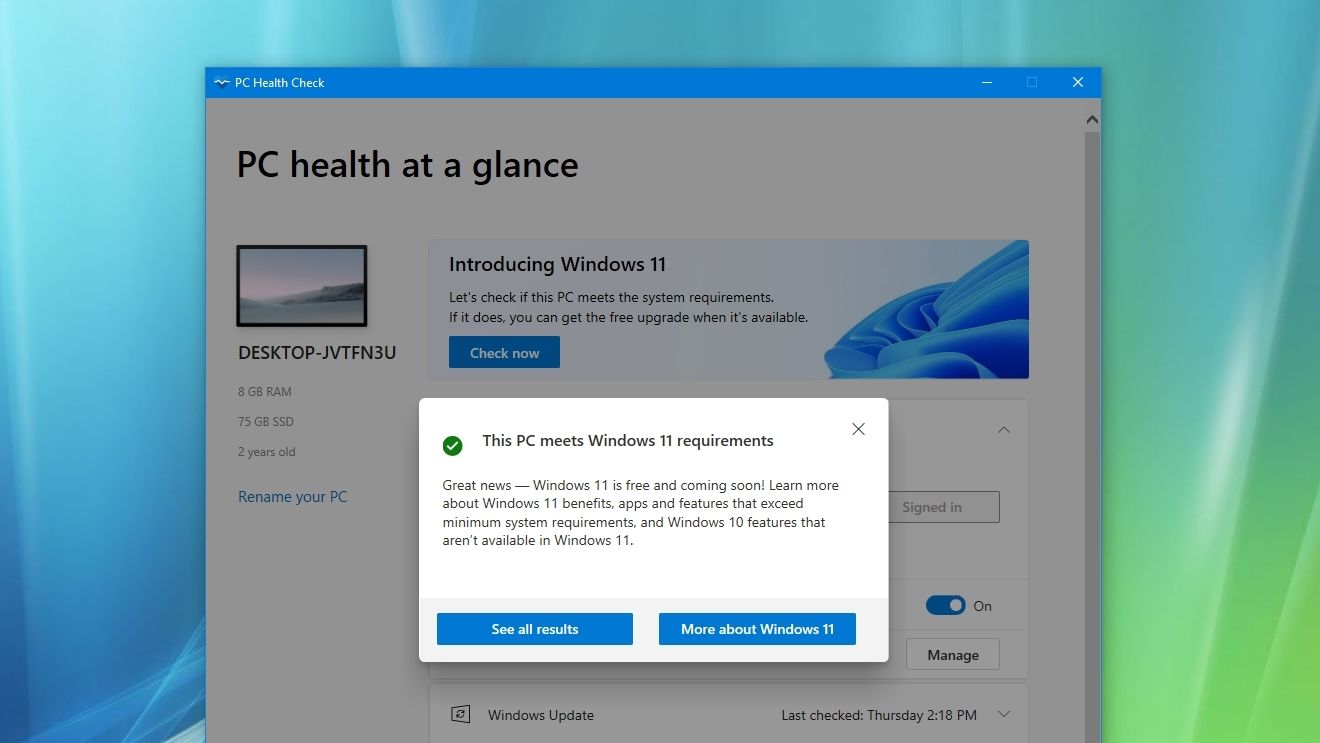Viewport: 1320px width, 743px height.
Task: Click the Windows Update sync icon
Action: 460,714
